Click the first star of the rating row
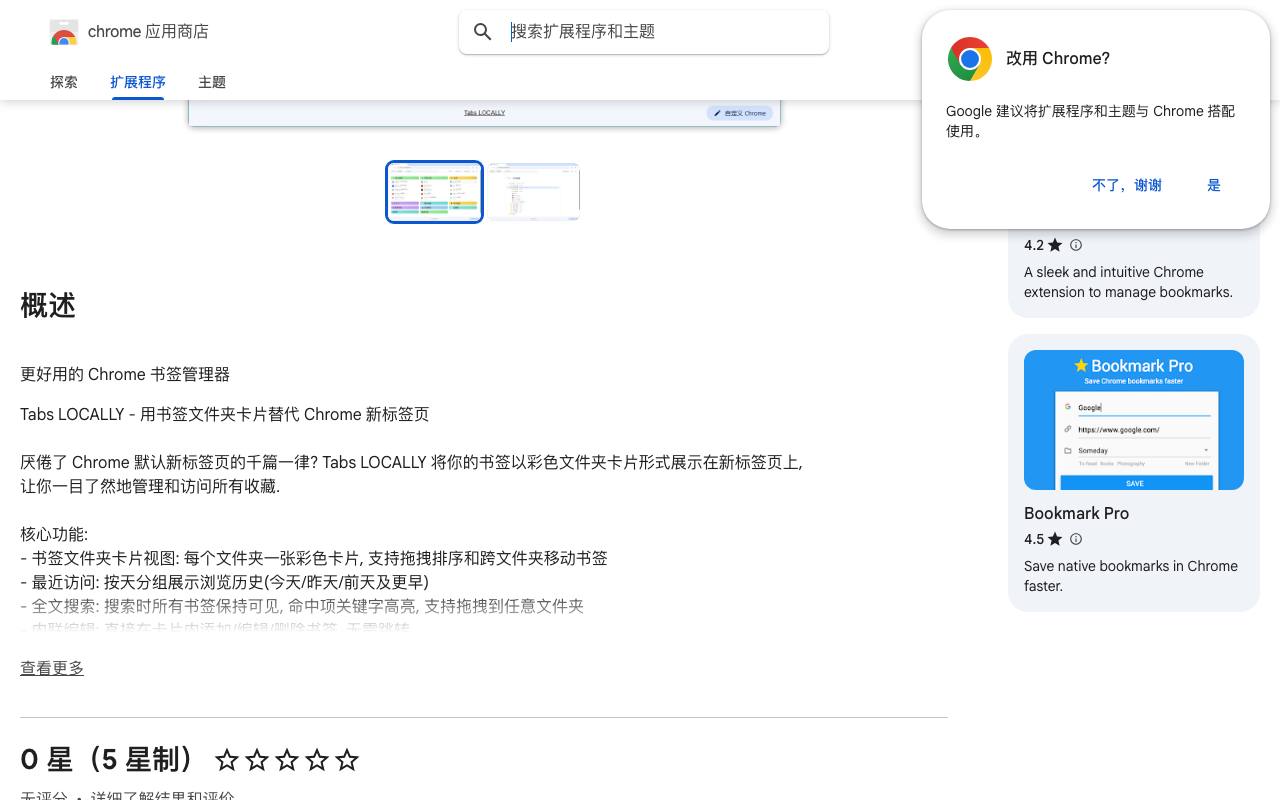 tap(227, 760)
